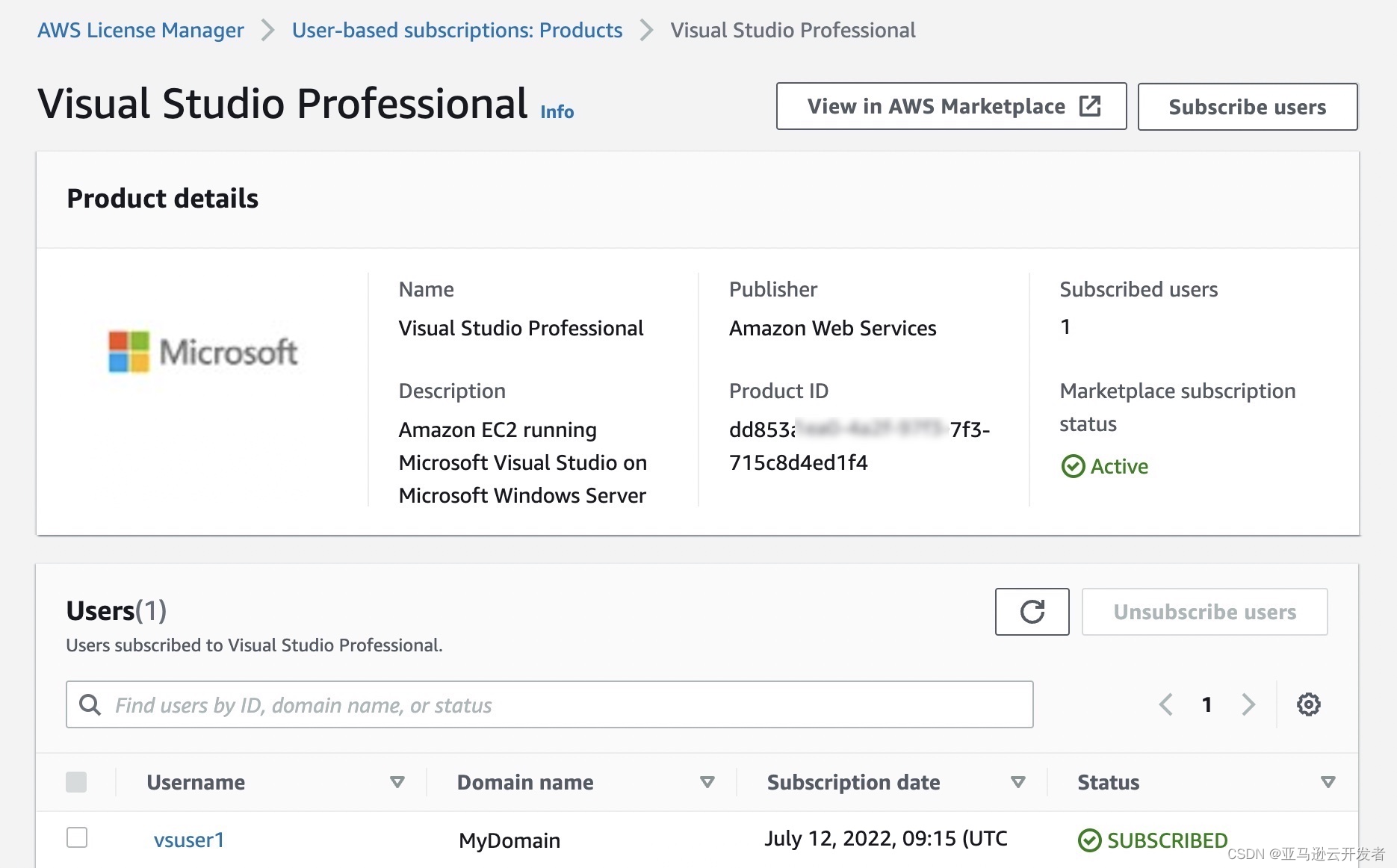Open the Username column filter dropdown
1397x868 pixels.
pos(397,782)
